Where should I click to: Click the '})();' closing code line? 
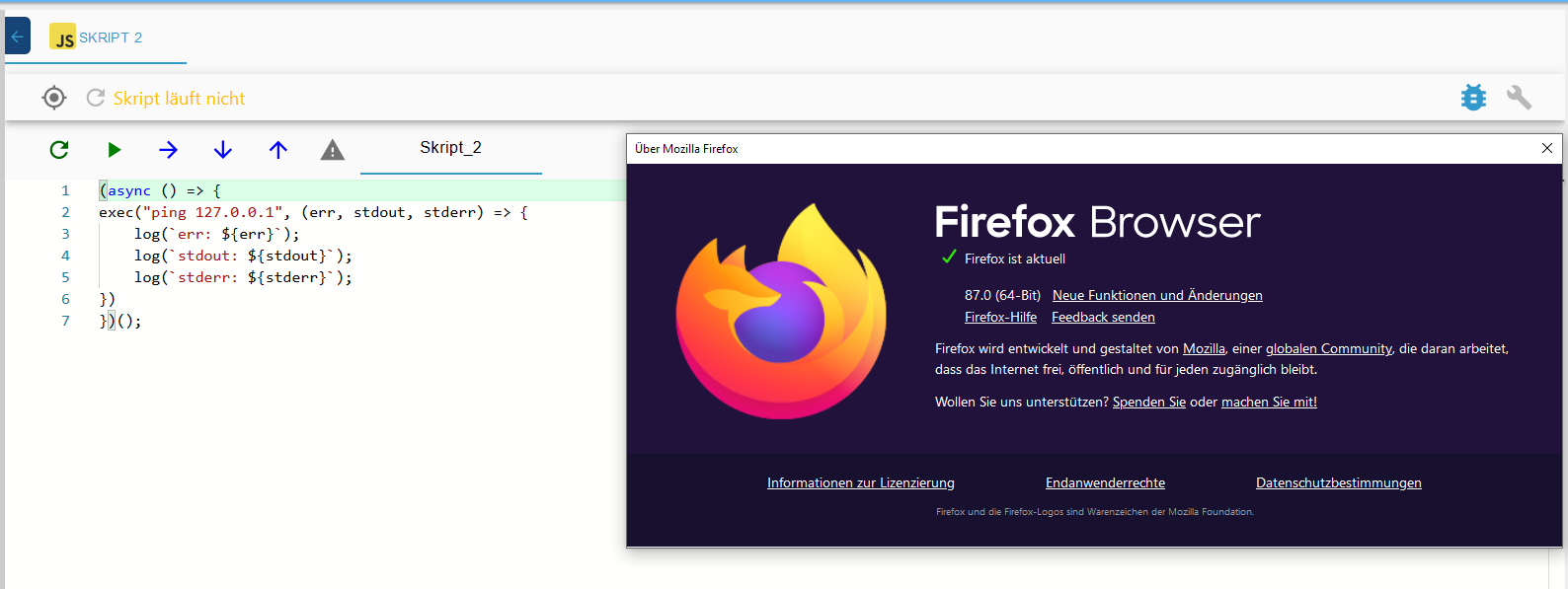pos(120,321)
